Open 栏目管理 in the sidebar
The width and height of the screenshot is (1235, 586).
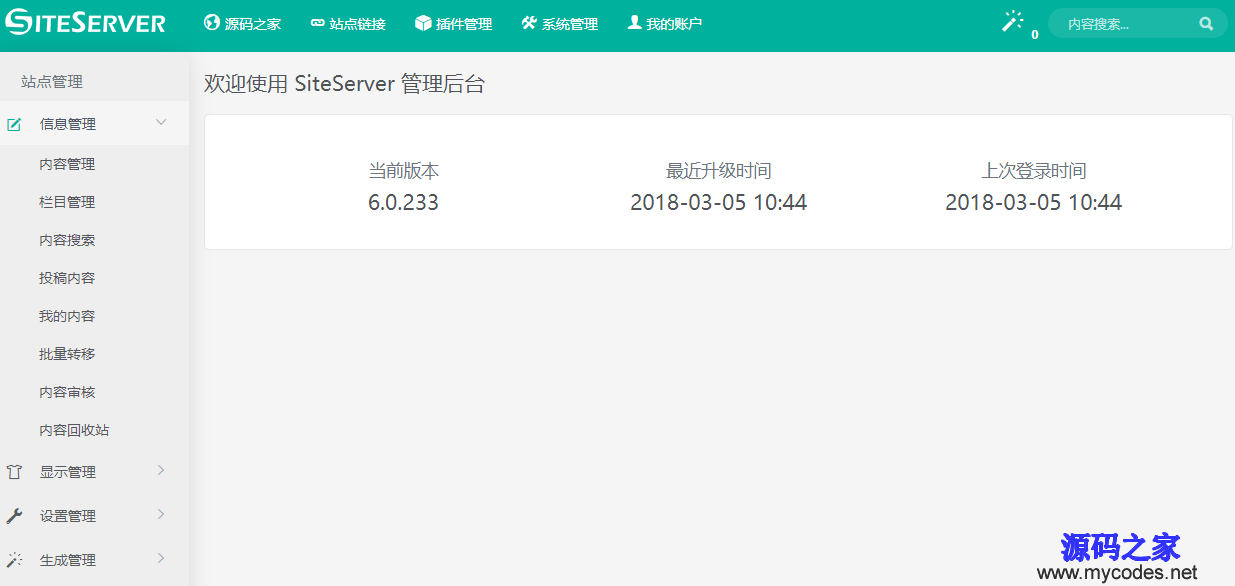(x=67, y=202)
